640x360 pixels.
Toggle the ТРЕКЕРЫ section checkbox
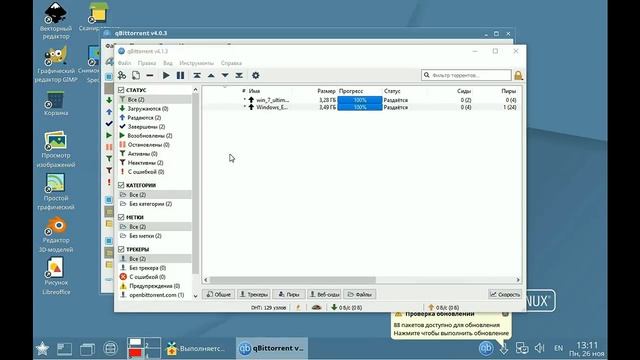coord(121,249)
